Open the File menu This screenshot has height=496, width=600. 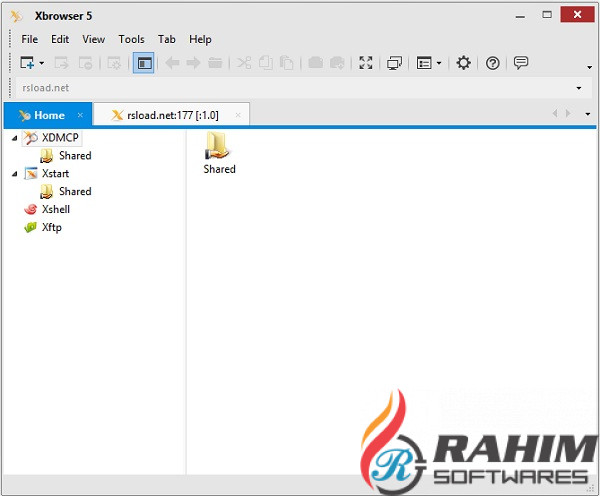tap(29, 39)
